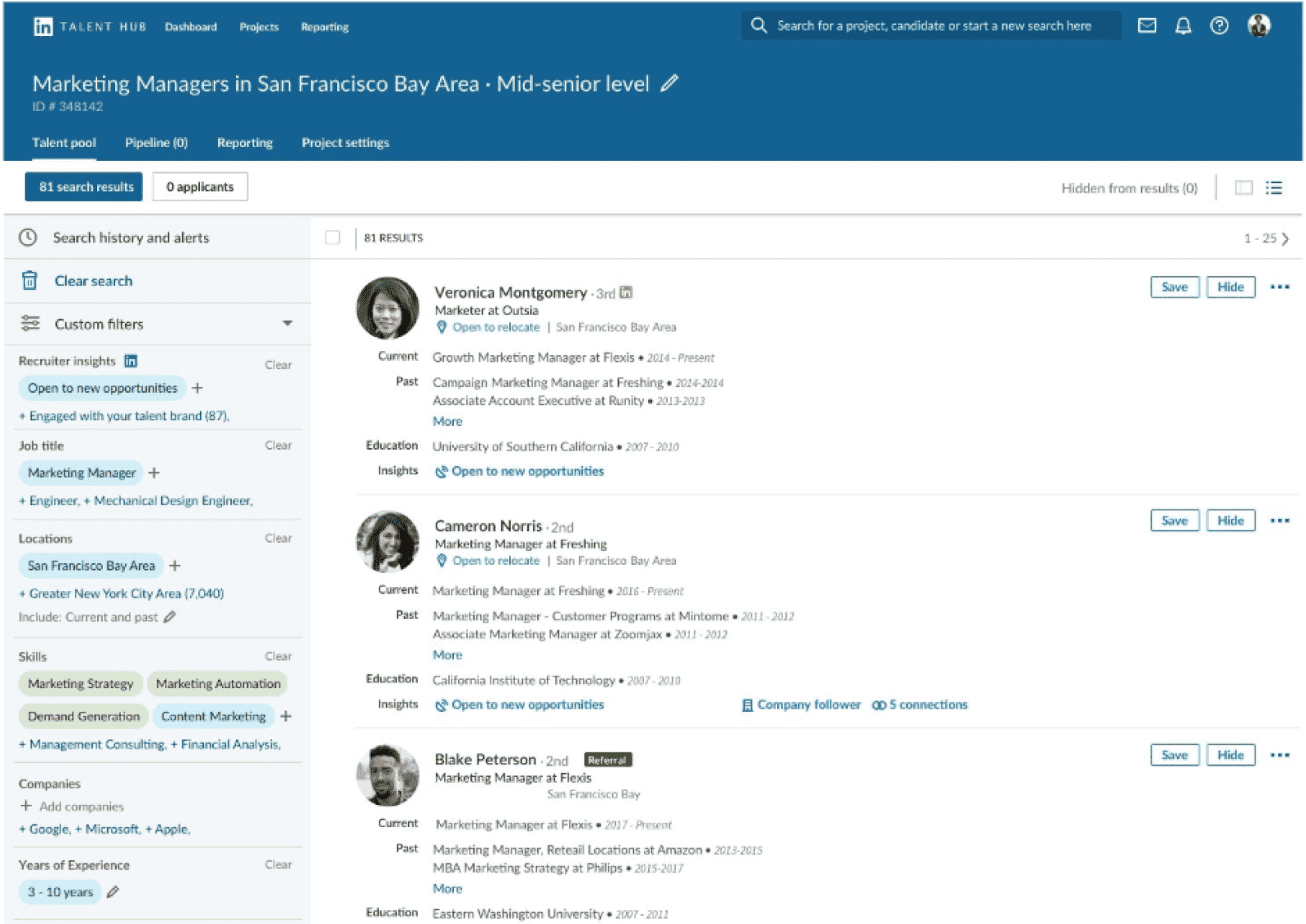Click the search history clock icon

coord(29,238)
